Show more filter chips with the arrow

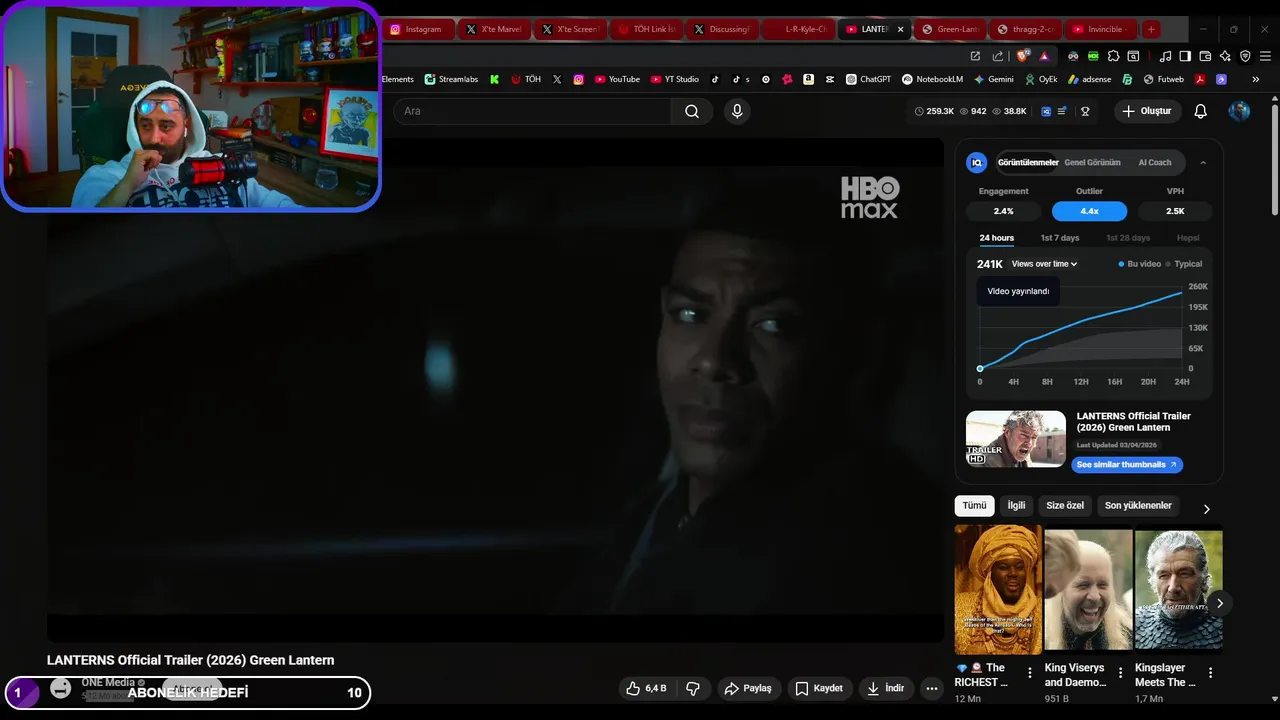pyautogui.click(x=1206, y=509)
